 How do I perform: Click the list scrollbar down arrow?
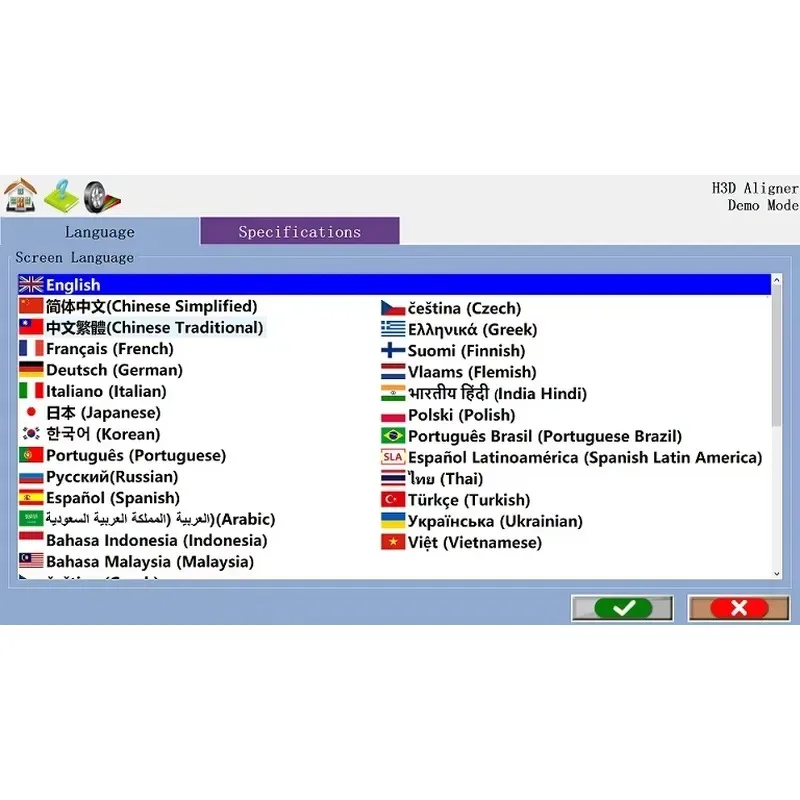pyautogui.click(x=777, y=573)
